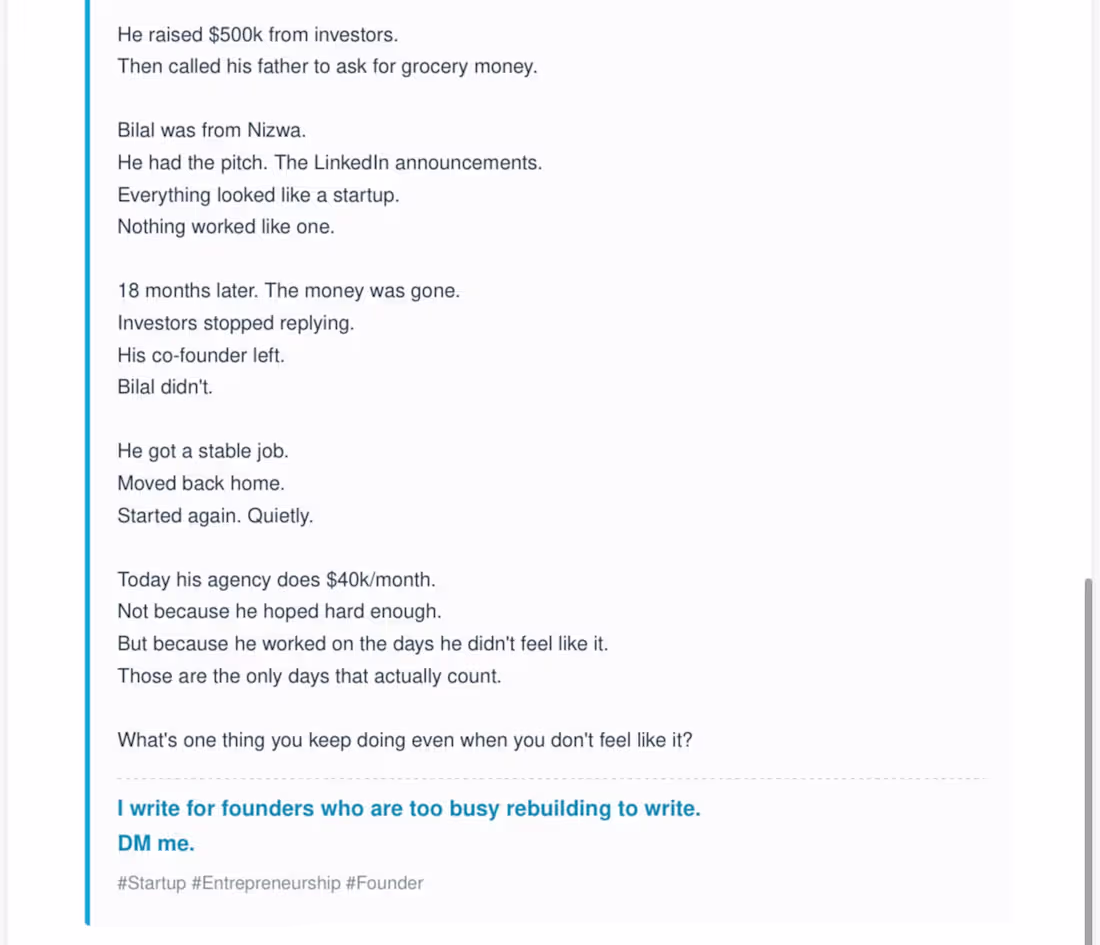Open the #Entrepreneurship hashtag
This screenshot has height=945, width=1100.
pyautogui.click(x=266, y=883)
